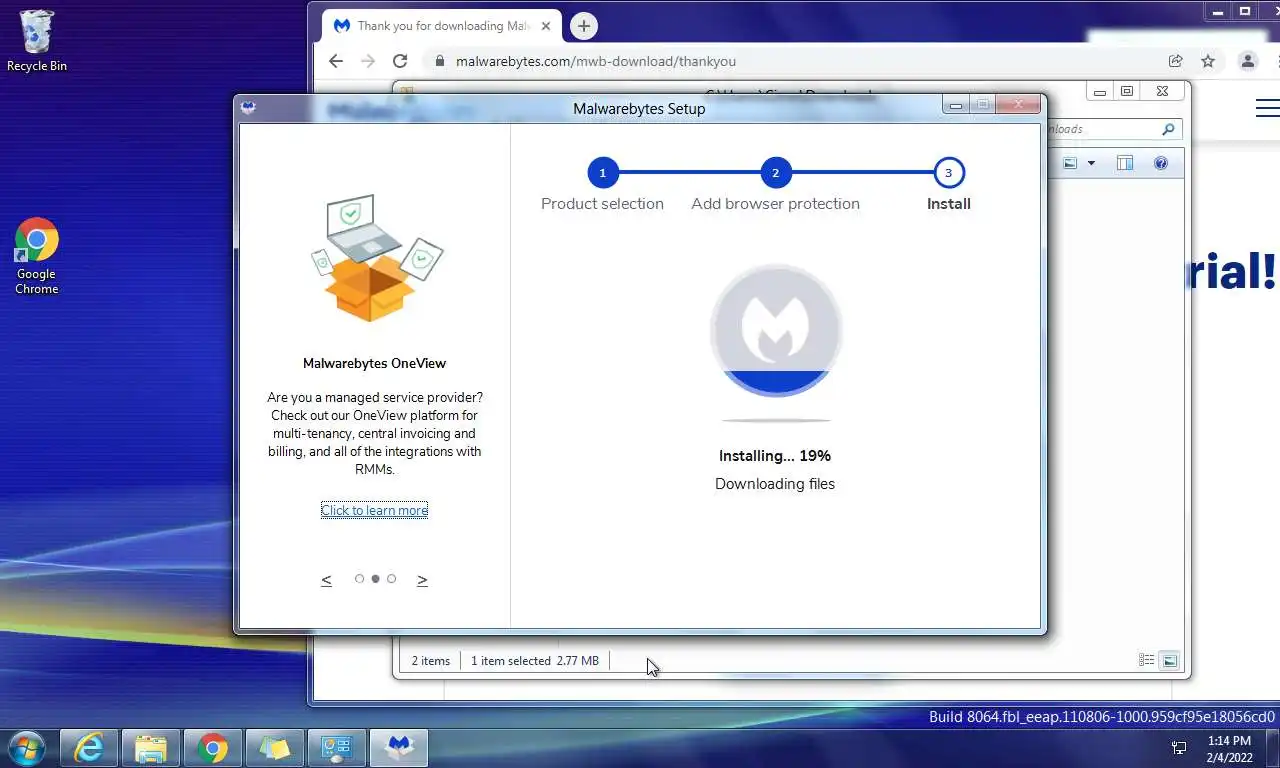The width and height of the screenshot is (1280, 768).
Task: Open Google Chrome desktop shortcut
Action: click(37, 256)
